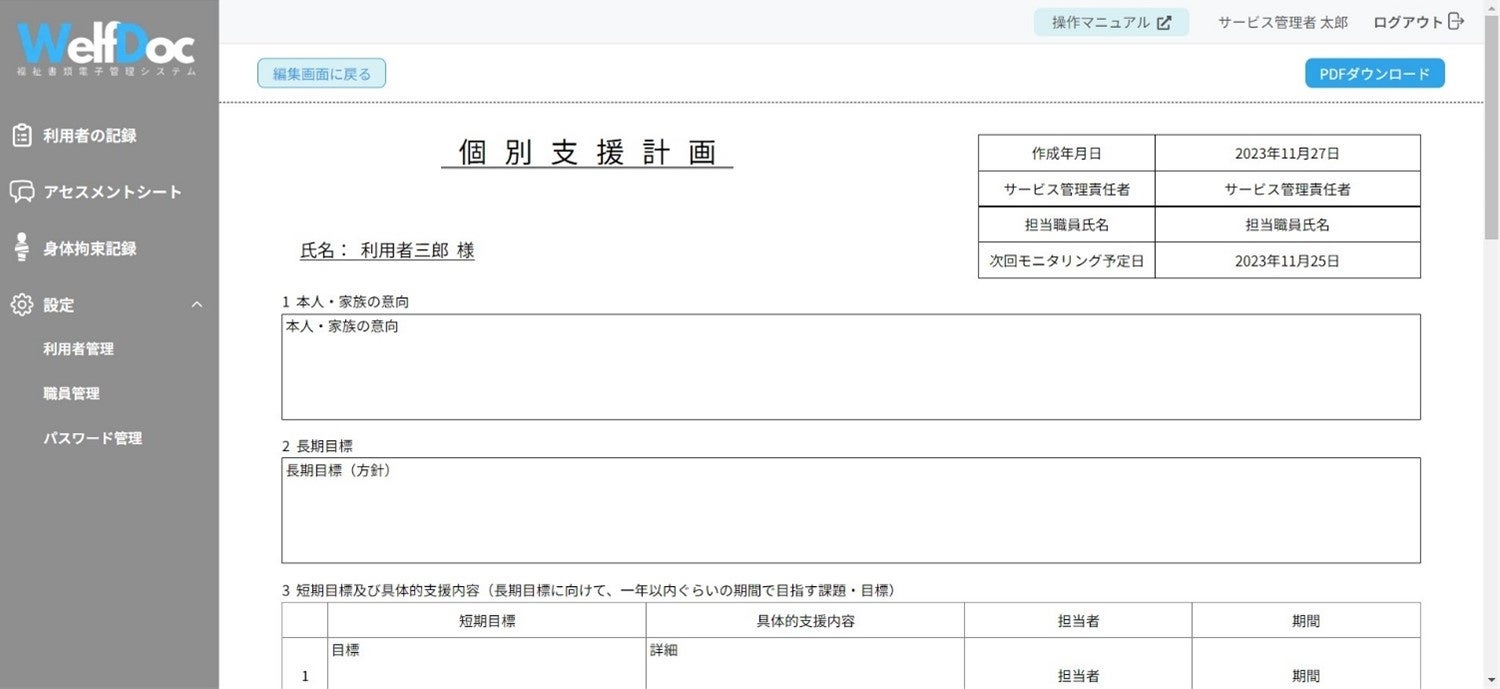Click the external link icon on 操作マニュアル
Image resolution: width=1500 pixels, height=689 pixels.
pyautogui.click(x=1164, y=23)
